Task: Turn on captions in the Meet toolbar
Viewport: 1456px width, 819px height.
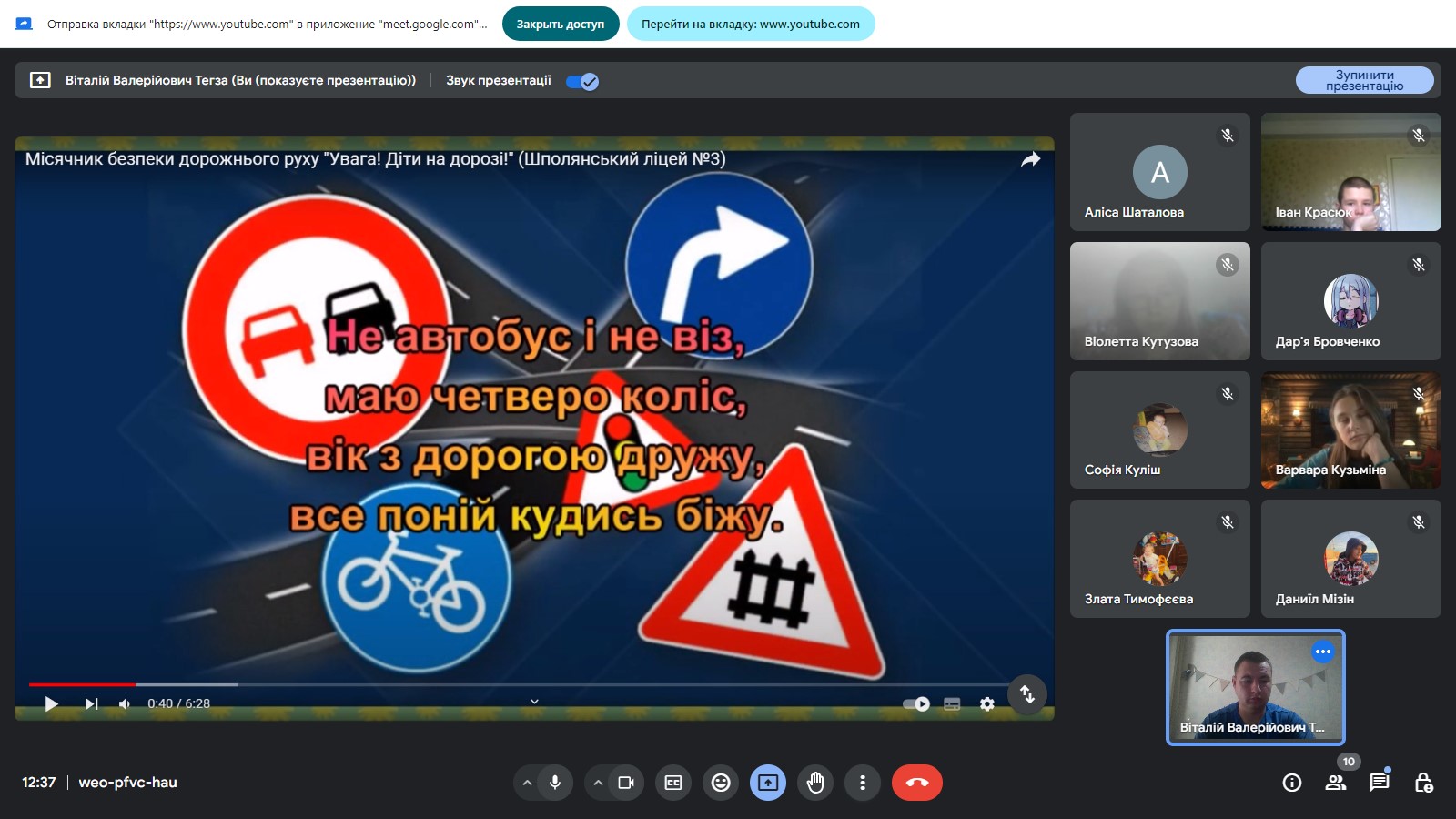Action: point(673,783)
